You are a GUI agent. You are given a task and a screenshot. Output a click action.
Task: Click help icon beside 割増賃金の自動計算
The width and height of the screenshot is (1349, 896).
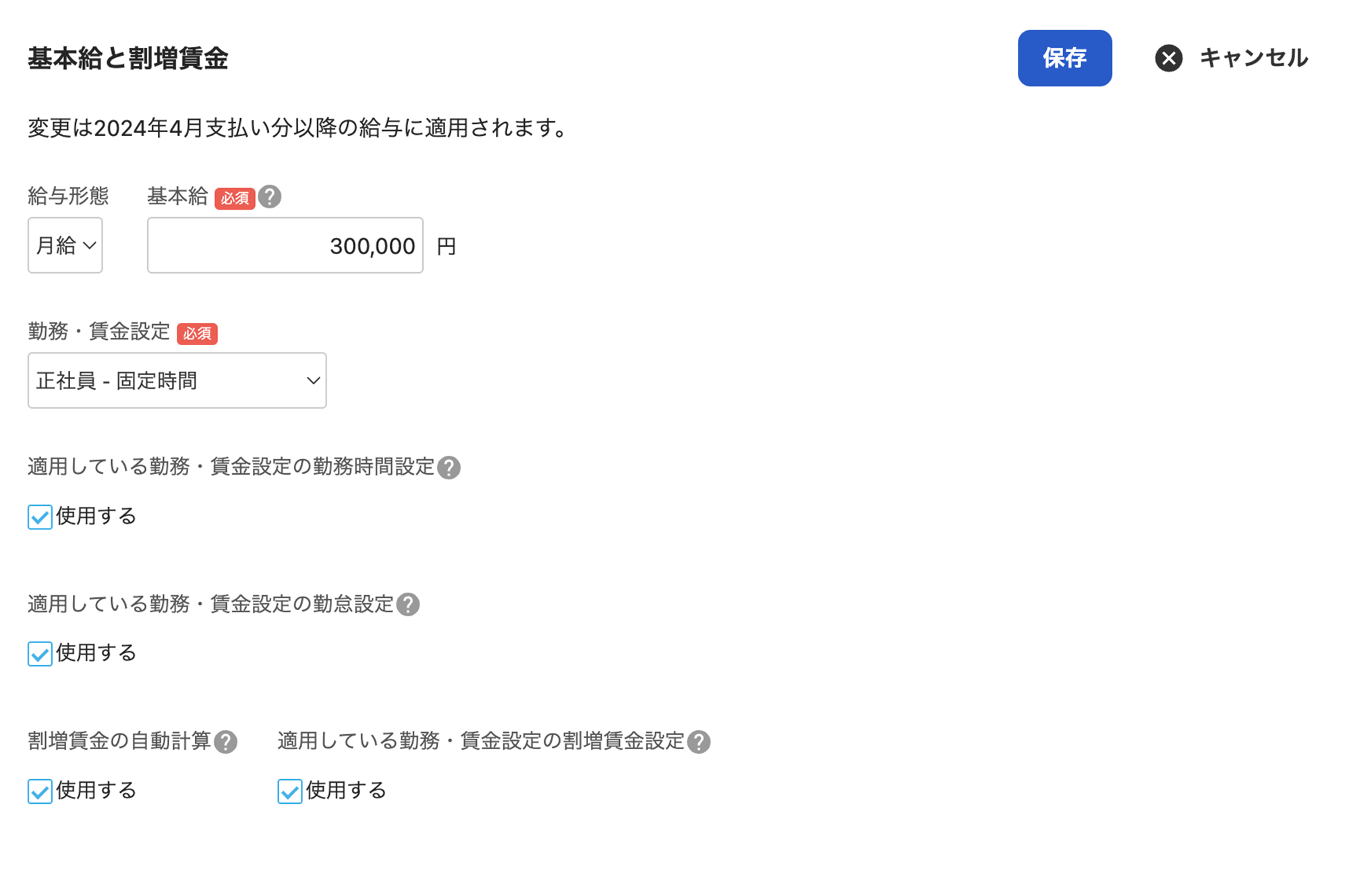coord(225,742)
